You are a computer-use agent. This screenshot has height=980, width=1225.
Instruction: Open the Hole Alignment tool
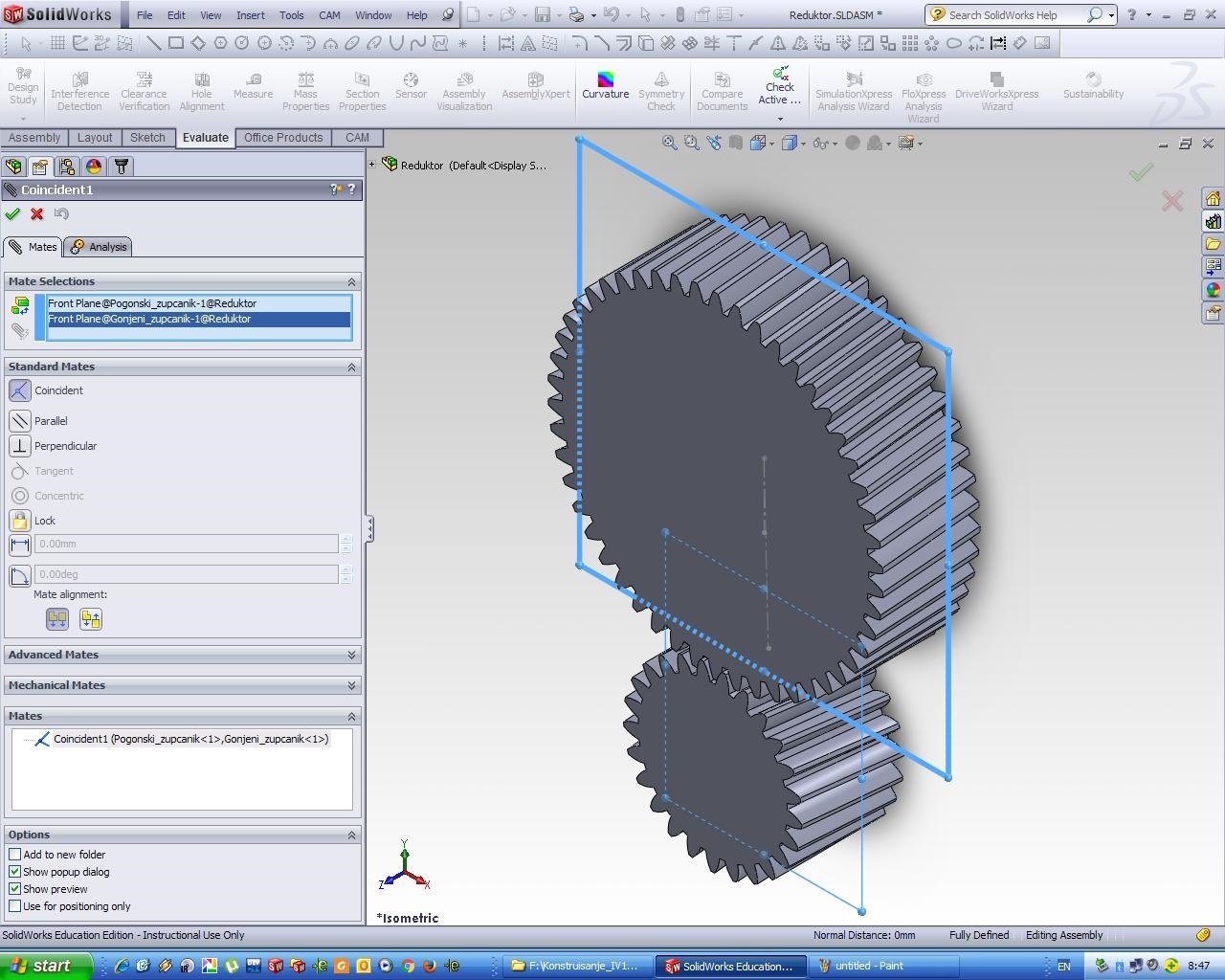point(202,92)
